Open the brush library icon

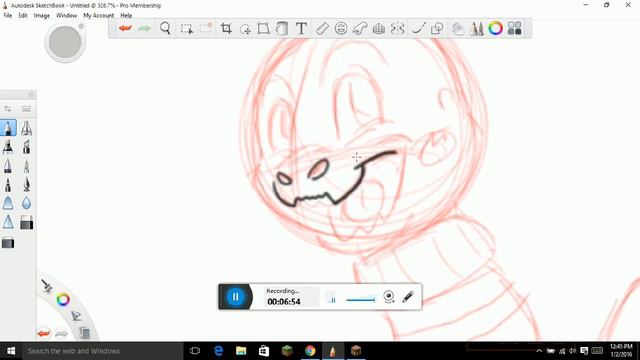click(x=27, y=109)
